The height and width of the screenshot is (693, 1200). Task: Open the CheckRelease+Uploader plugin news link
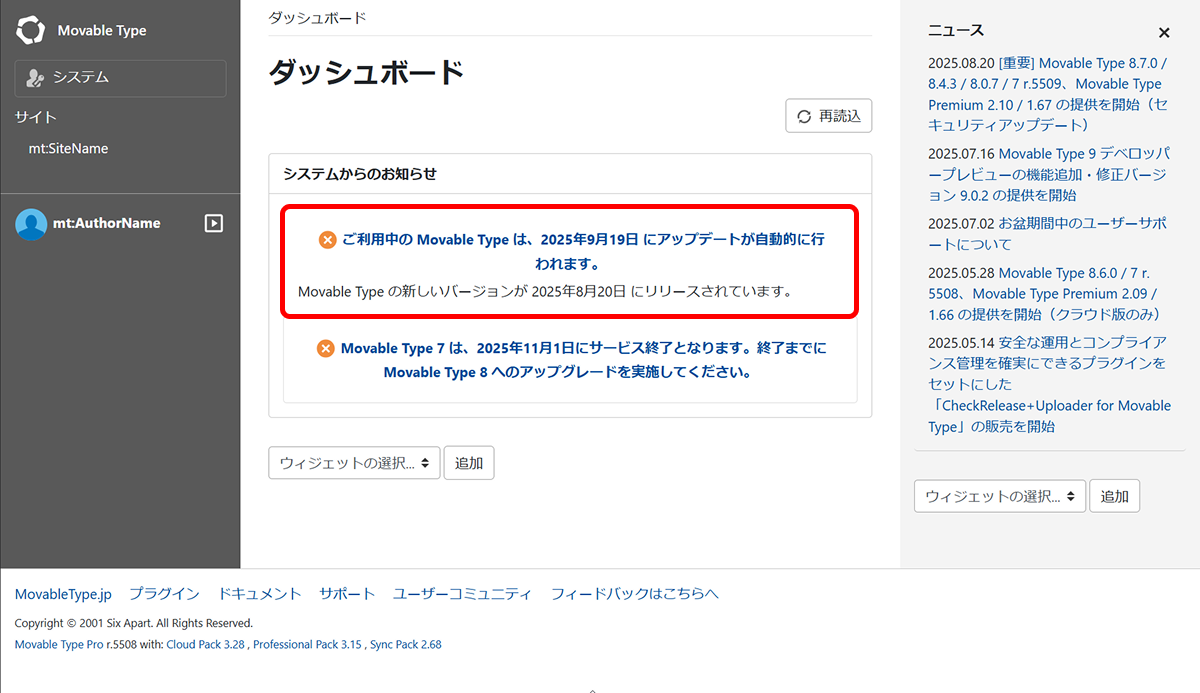(1049, 384)
